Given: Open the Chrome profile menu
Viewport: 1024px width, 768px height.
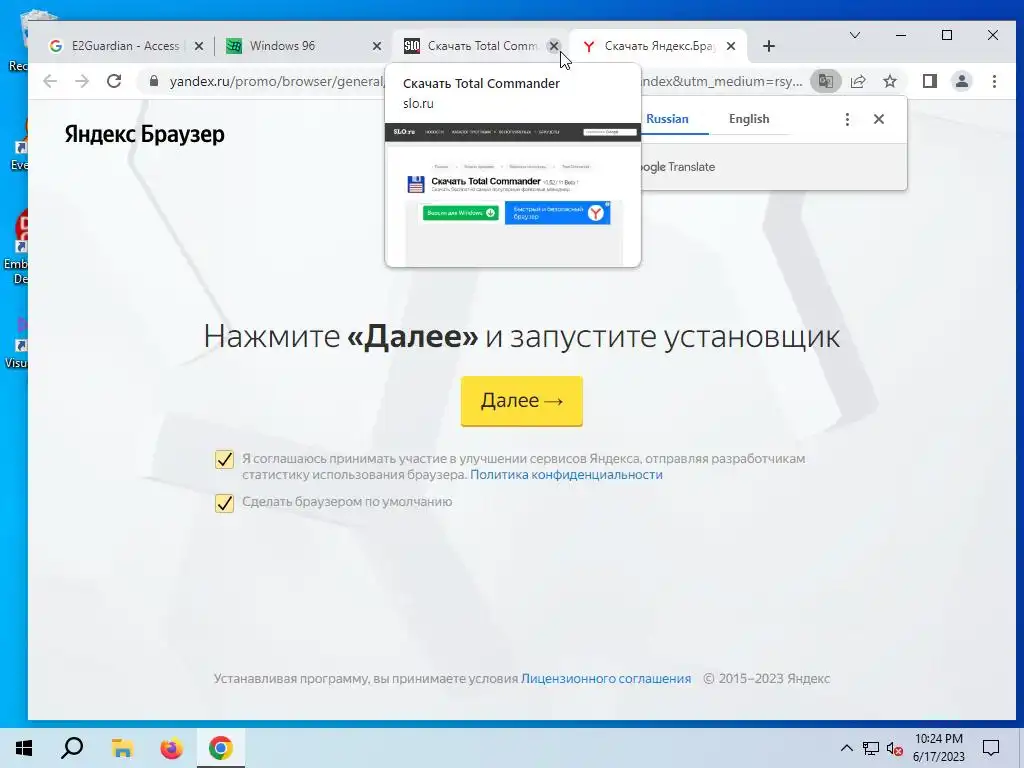Looking at the screenshot, I should point(962,81).
